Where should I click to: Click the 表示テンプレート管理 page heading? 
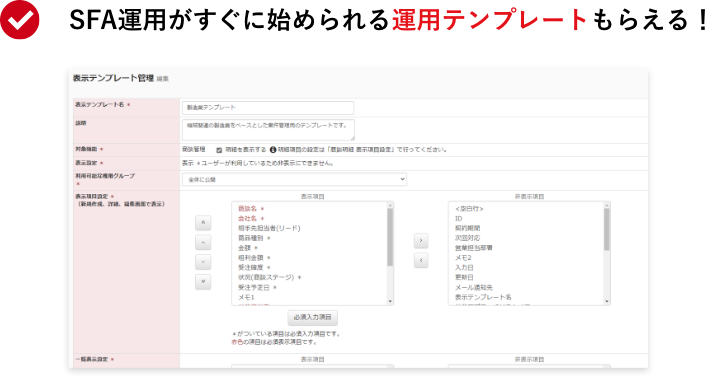pos(113,78)
